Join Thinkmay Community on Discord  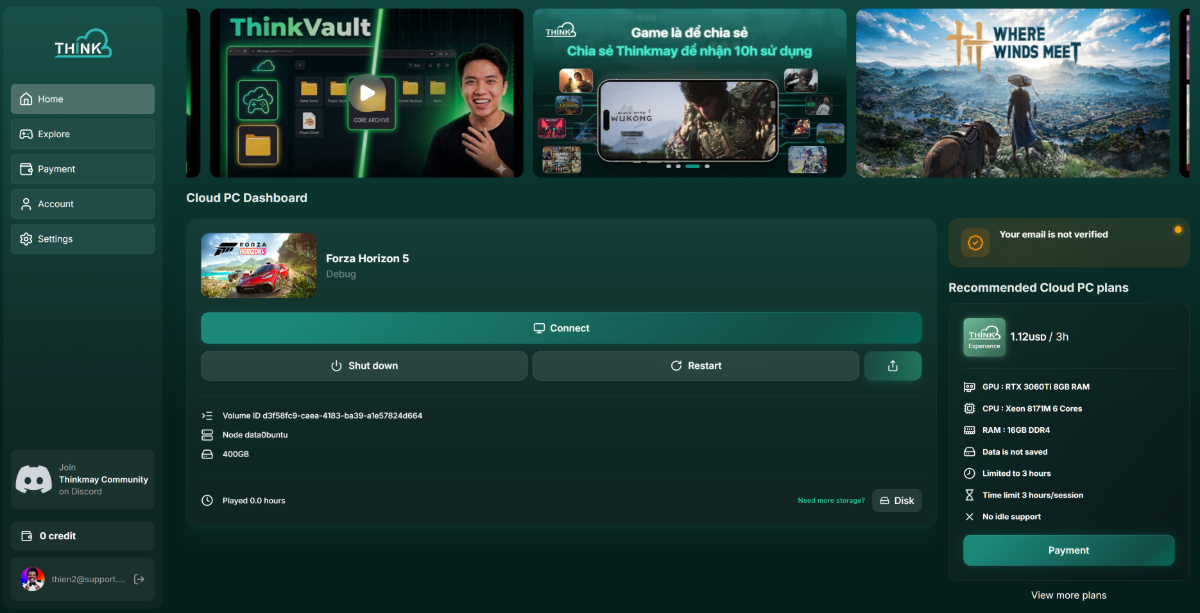[x=83, y=479]
